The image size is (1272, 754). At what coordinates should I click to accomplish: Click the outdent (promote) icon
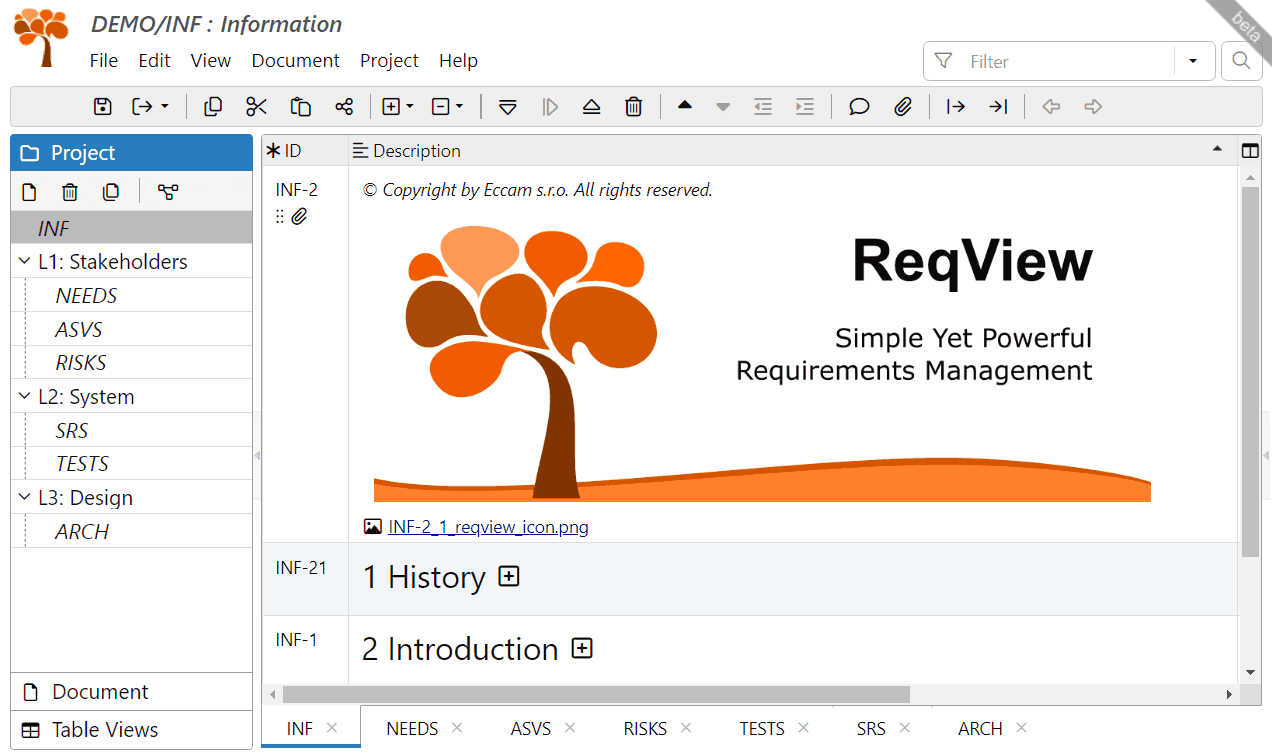coord(763,106)
